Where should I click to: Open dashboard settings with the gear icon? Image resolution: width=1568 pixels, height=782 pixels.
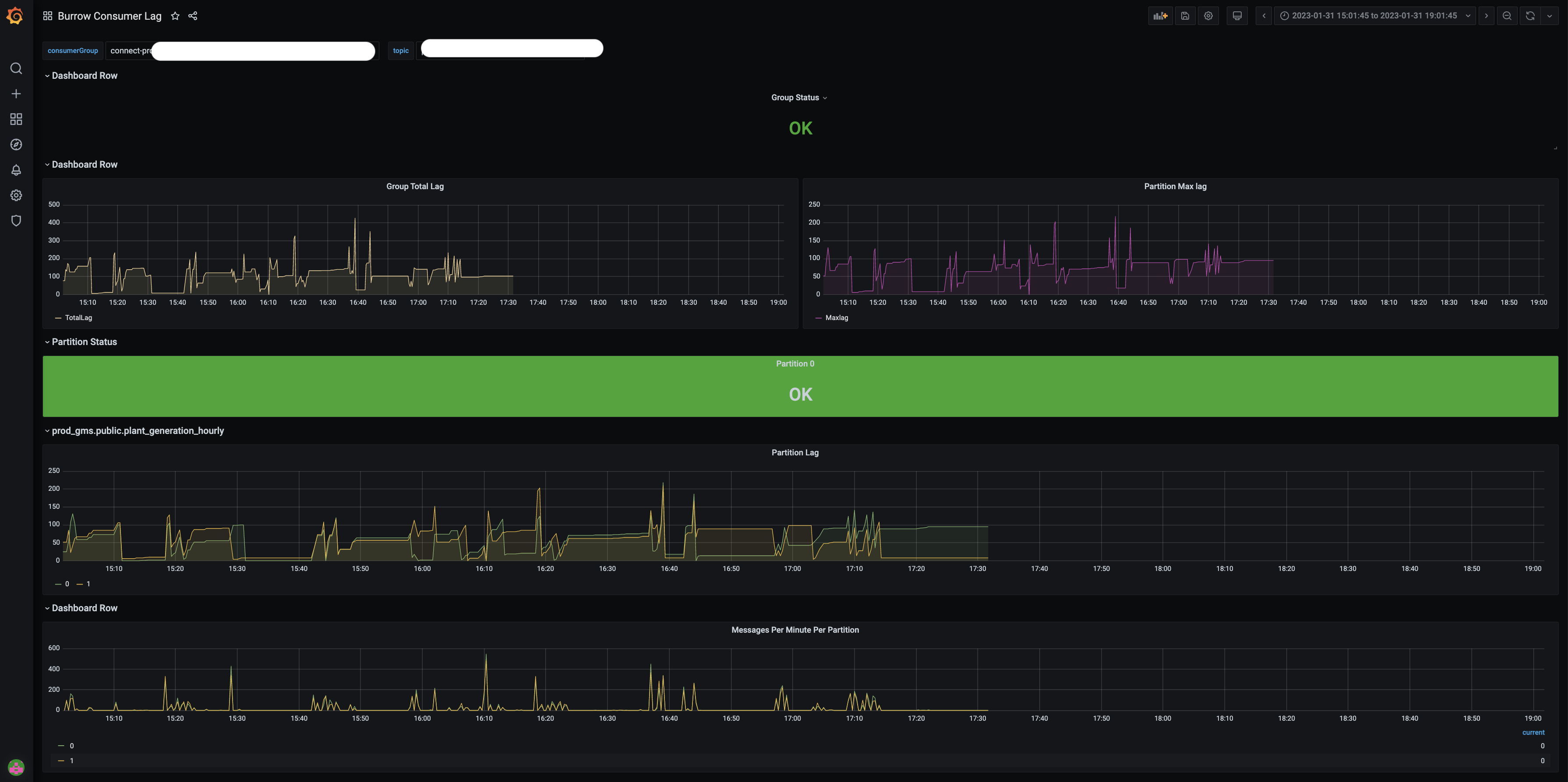(1208, 16)
